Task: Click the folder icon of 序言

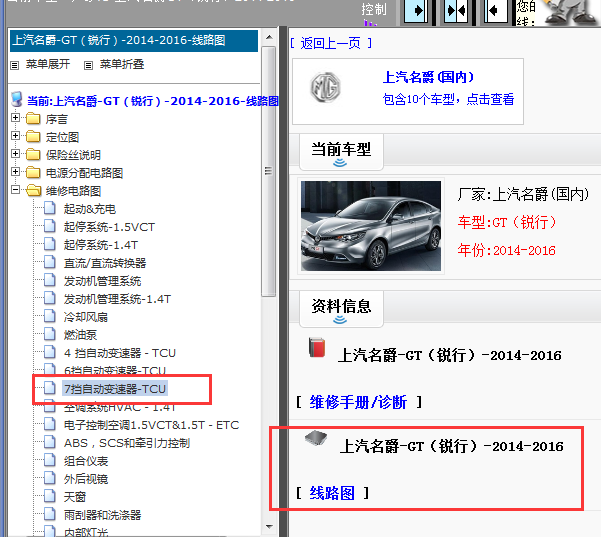Action: click(x=33, y=118)
